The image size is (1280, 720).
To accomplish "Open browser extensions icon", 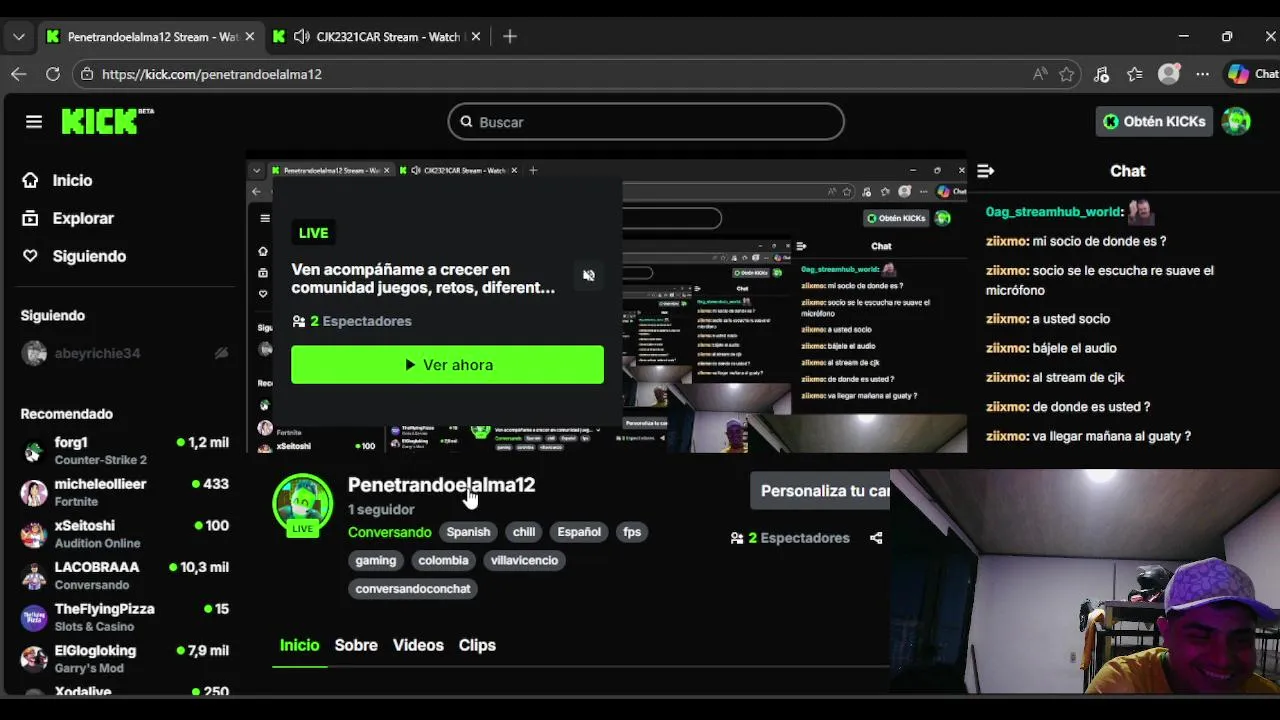I will 1101,74.
